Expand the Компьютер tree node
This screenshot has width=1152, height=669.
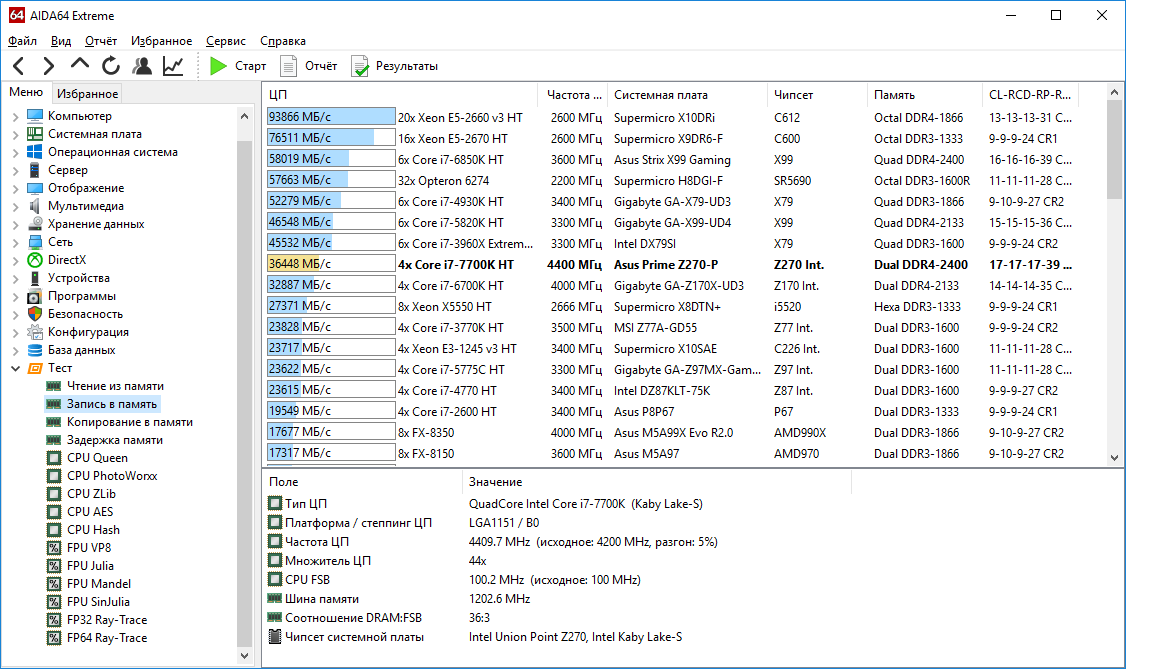pos(15,116)
